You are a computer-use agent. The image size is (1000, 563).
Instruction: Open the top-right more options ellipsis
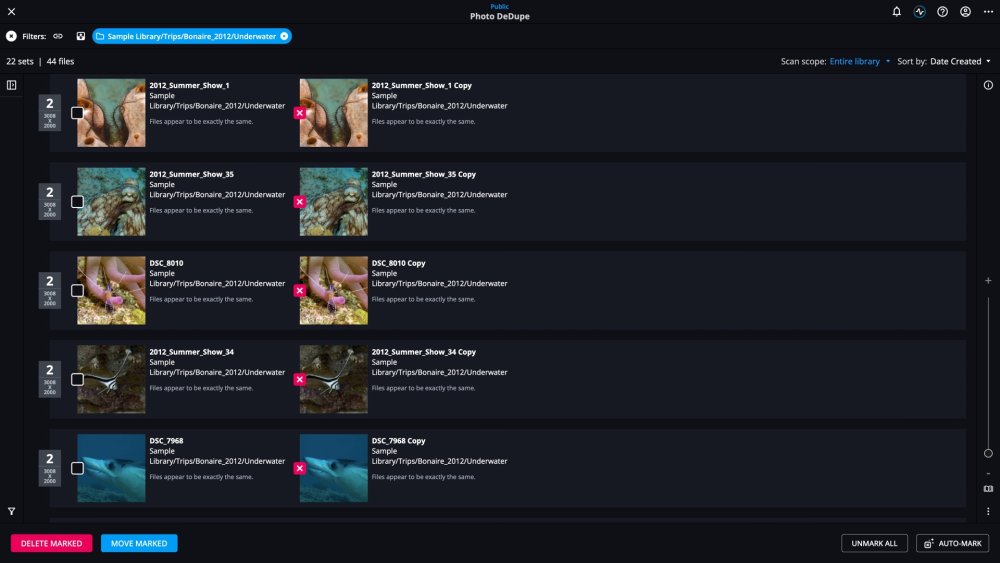tap(988, 11)
